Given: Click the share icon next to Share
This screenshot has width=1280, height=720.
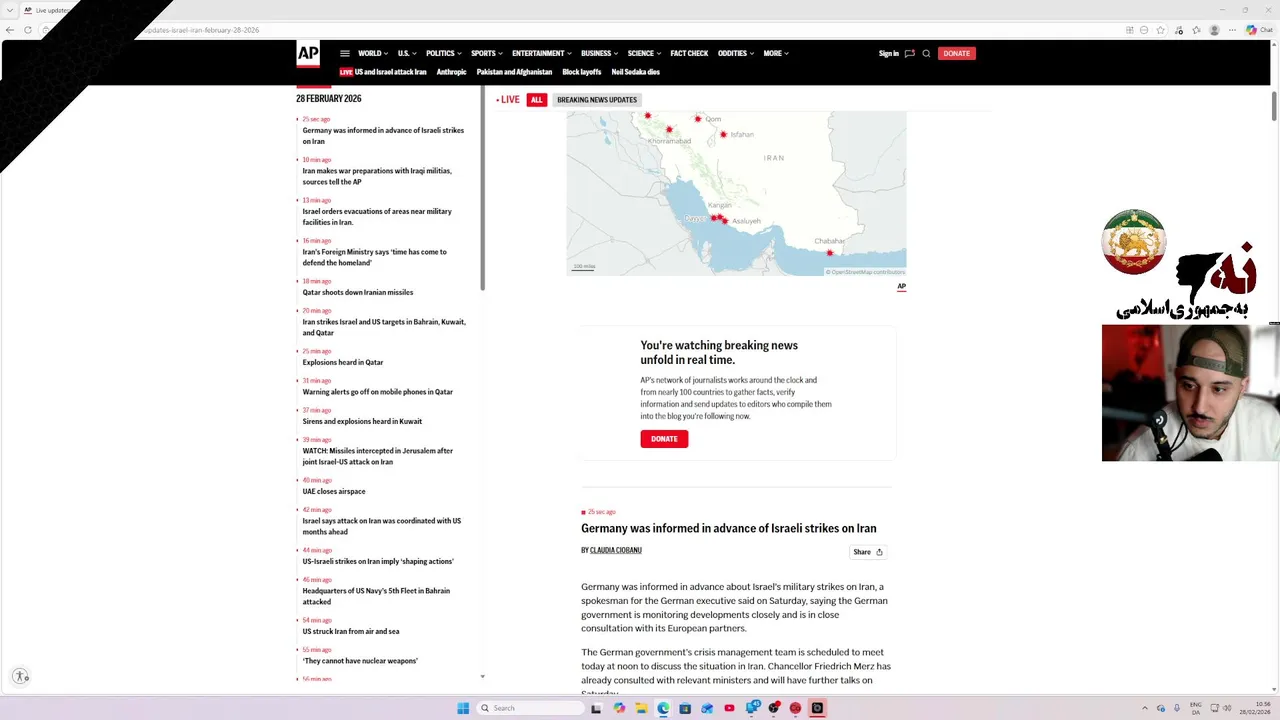Looking at the screenshot, I should pyautogui.click(x=879, y=552).
